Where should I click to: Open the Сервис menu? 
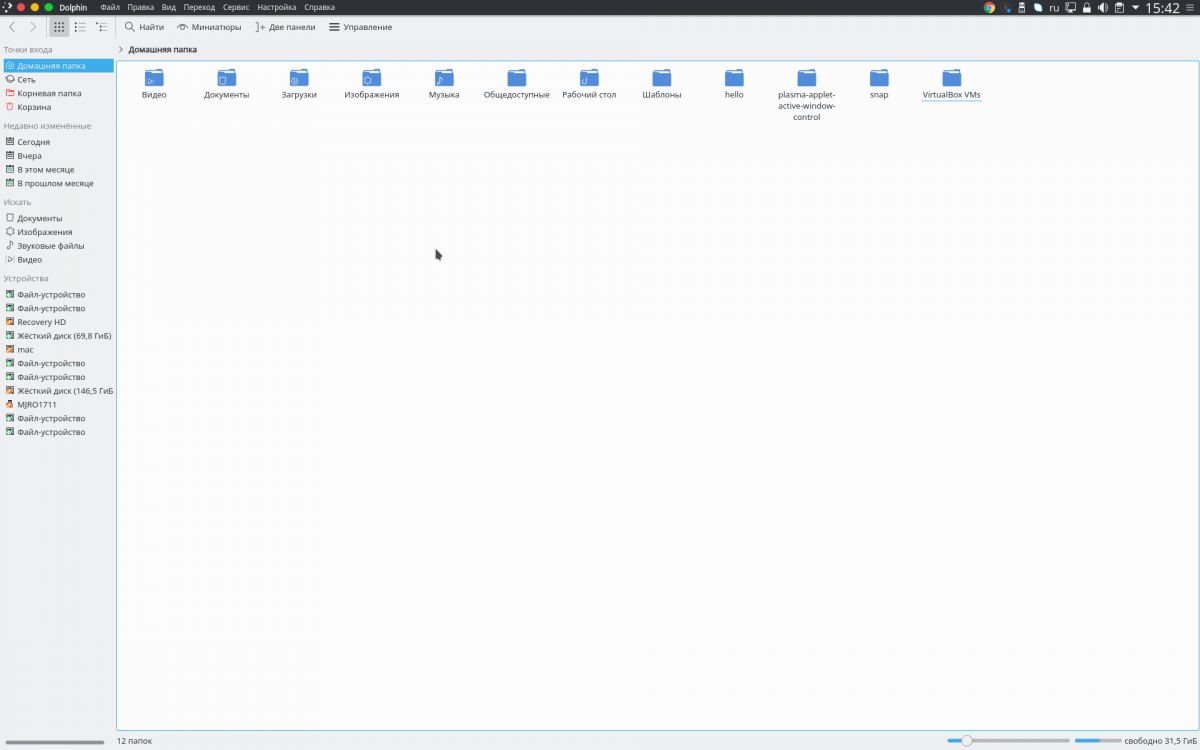[236, 7]
